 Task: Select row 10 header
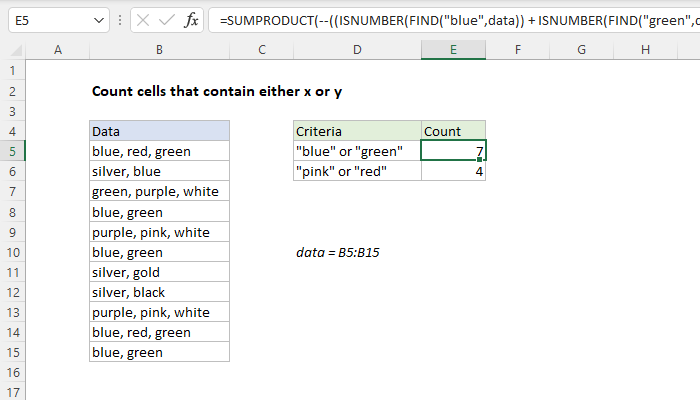(x=11, y=252)
